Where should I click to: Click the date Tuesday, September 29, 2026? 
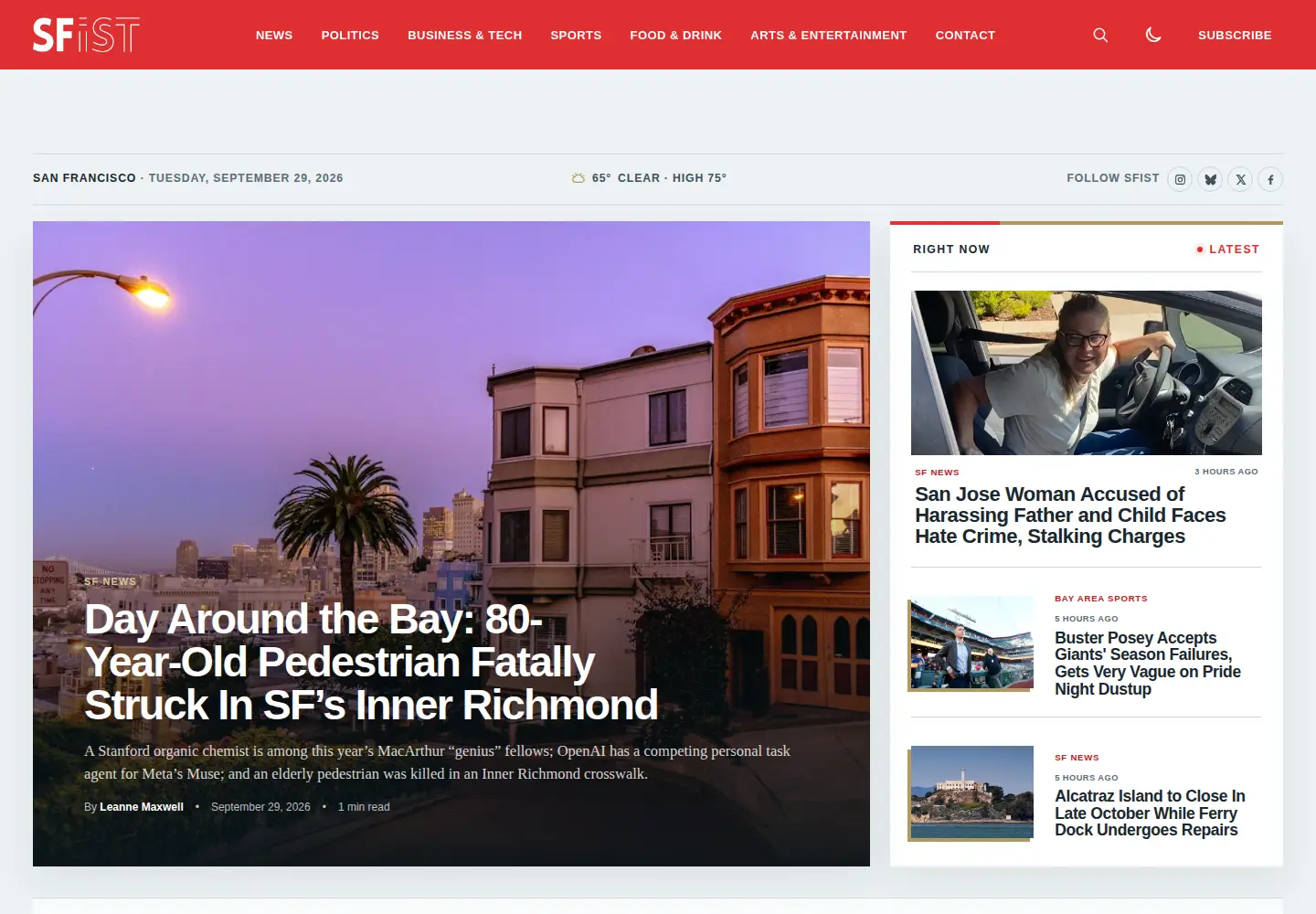[246, 178]
